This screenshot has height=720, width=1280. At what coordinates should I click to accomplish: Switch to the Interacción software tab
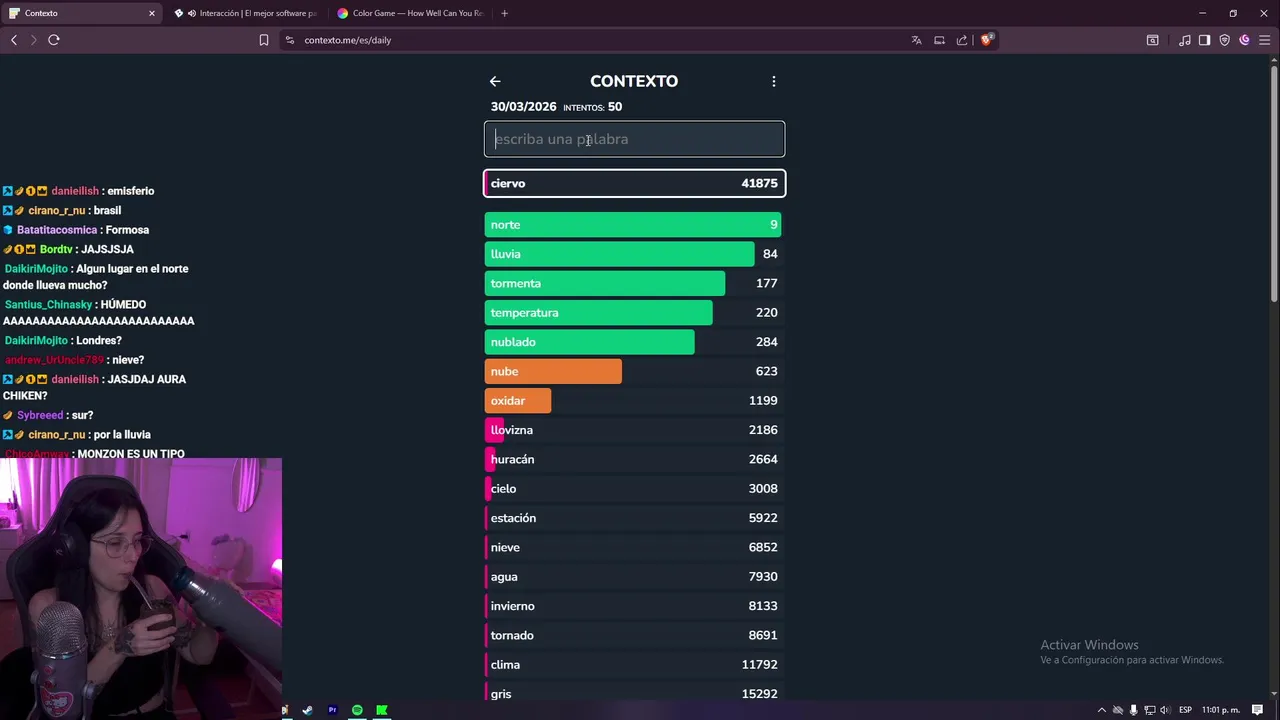click(x=247, y=13)
